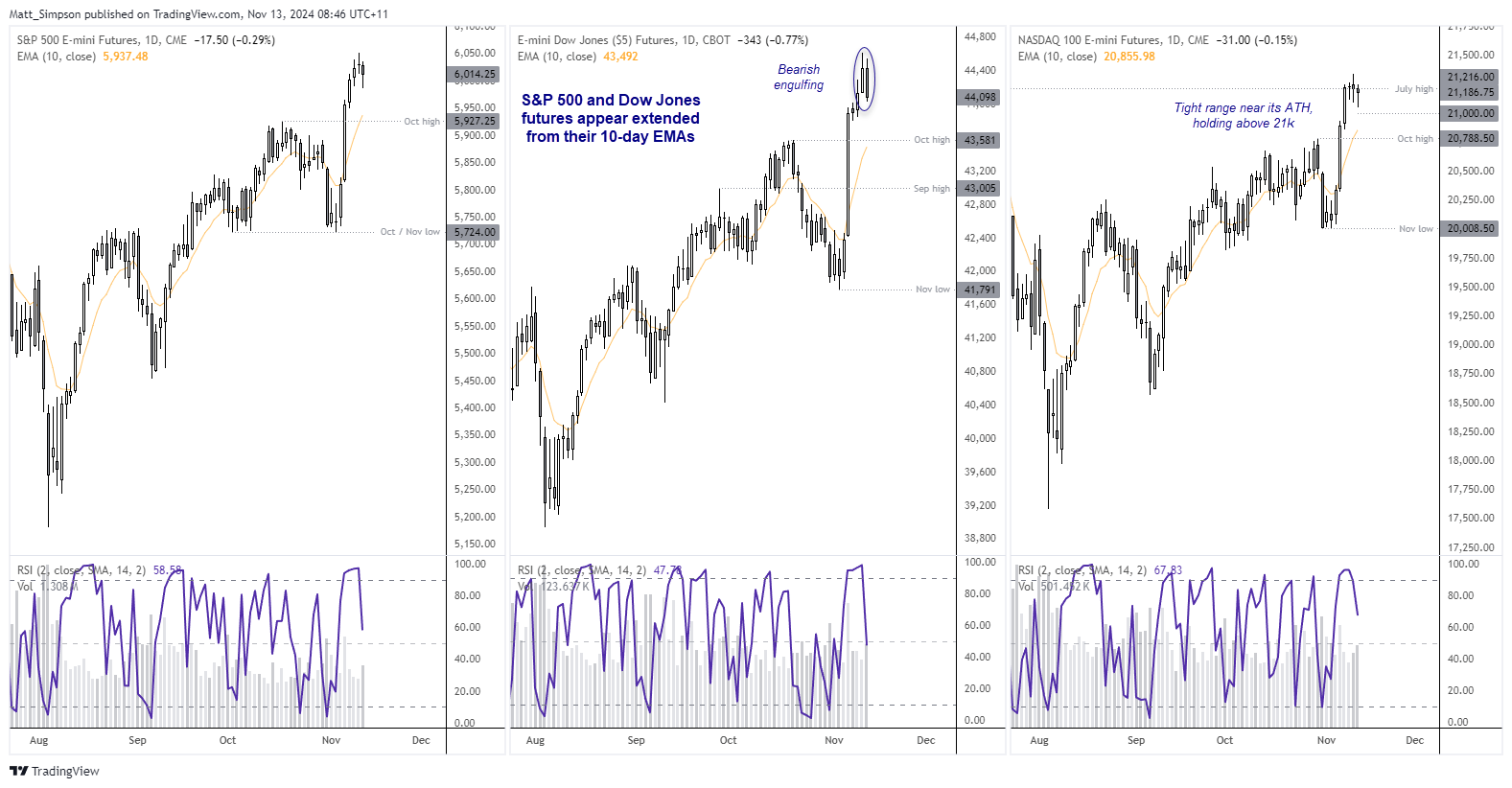The width and height of the screenshot is (1512, 788).
Task: Click the -17.50 (-0.29%) change value
Action: (234, 40)
